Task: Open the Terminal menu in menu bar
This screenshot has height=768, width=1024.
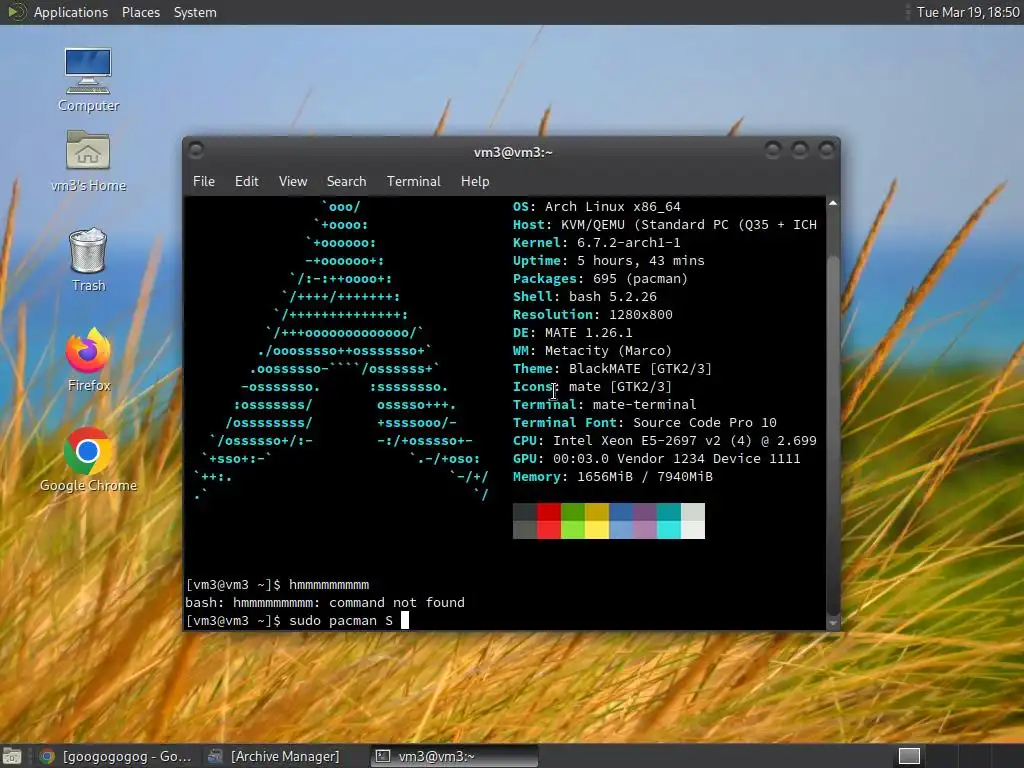Action: 413,182
